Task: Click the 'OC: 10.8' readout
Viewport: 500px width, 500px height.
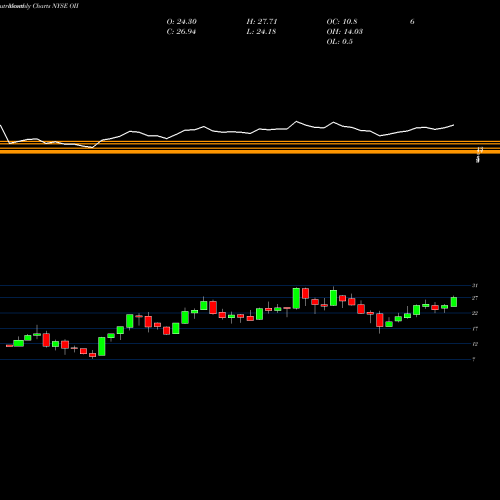Action: click(x=342, y=22)
